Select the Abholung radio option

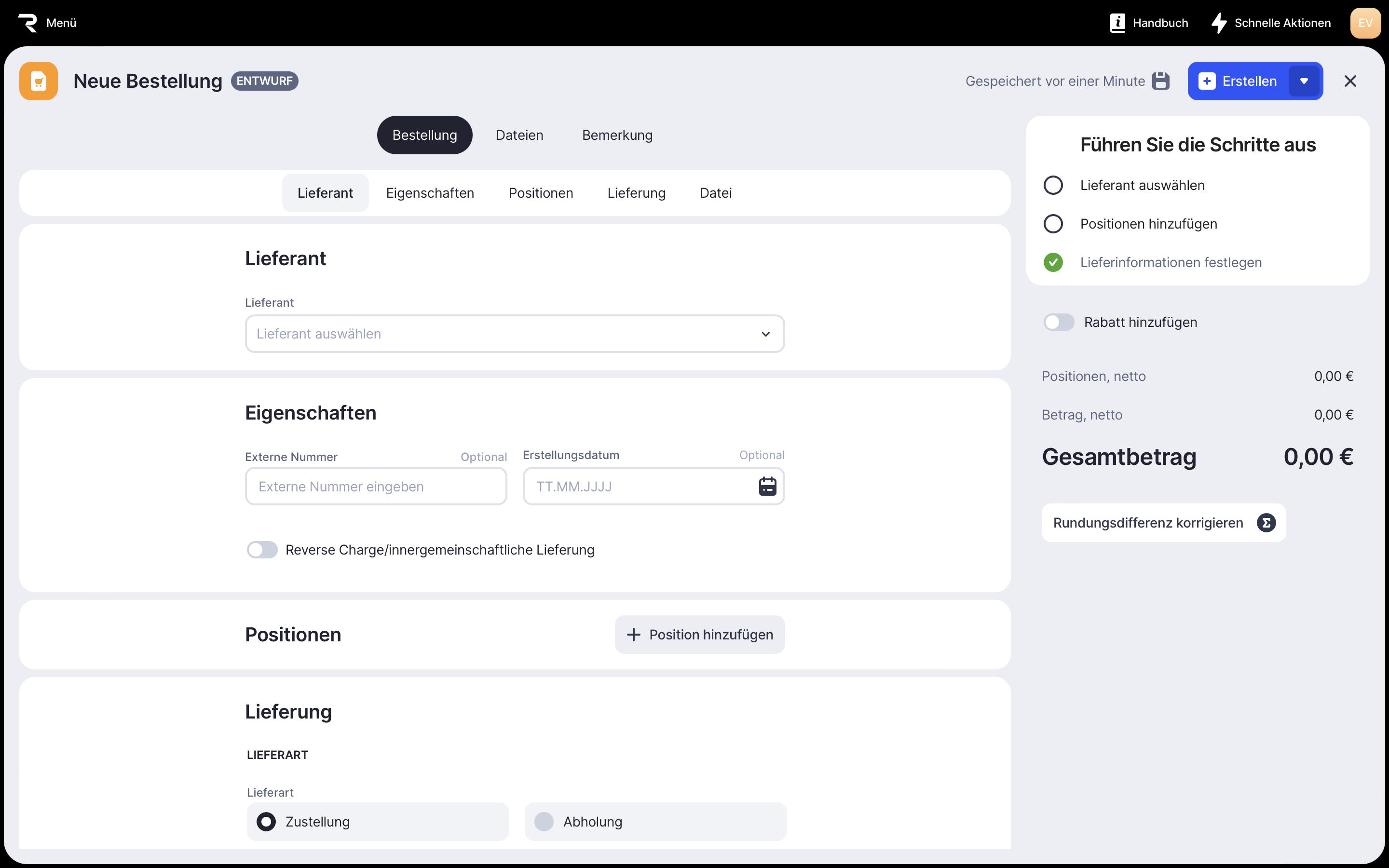[544, 822]
